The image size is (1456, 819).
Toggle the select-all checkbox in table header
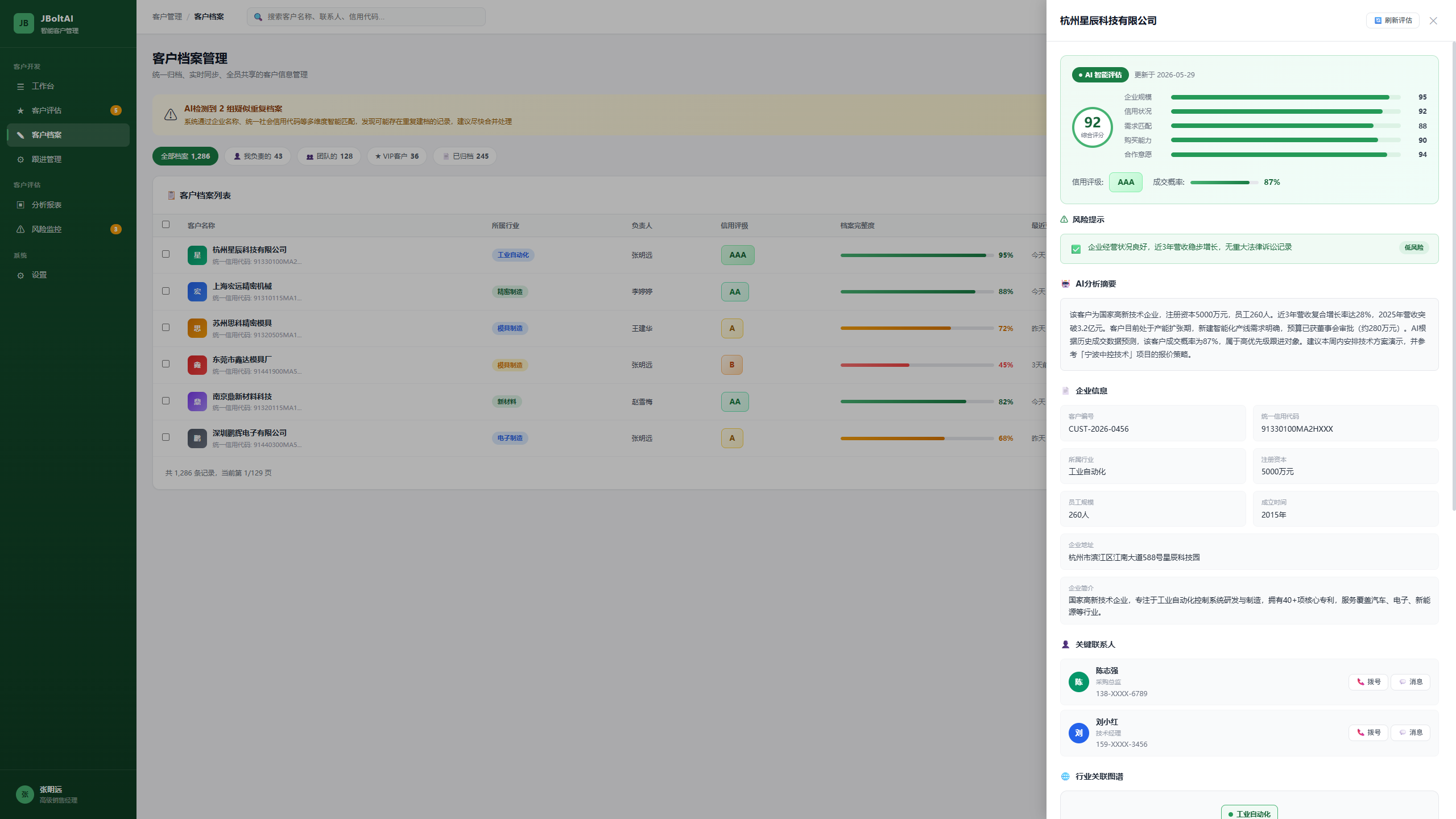(166, 225)
